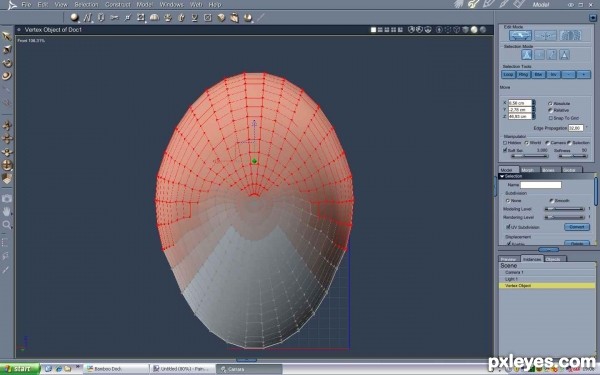Click the dark textured sphere display icon
This screenshot has height=375, width=600.
[x=483, y=29]
